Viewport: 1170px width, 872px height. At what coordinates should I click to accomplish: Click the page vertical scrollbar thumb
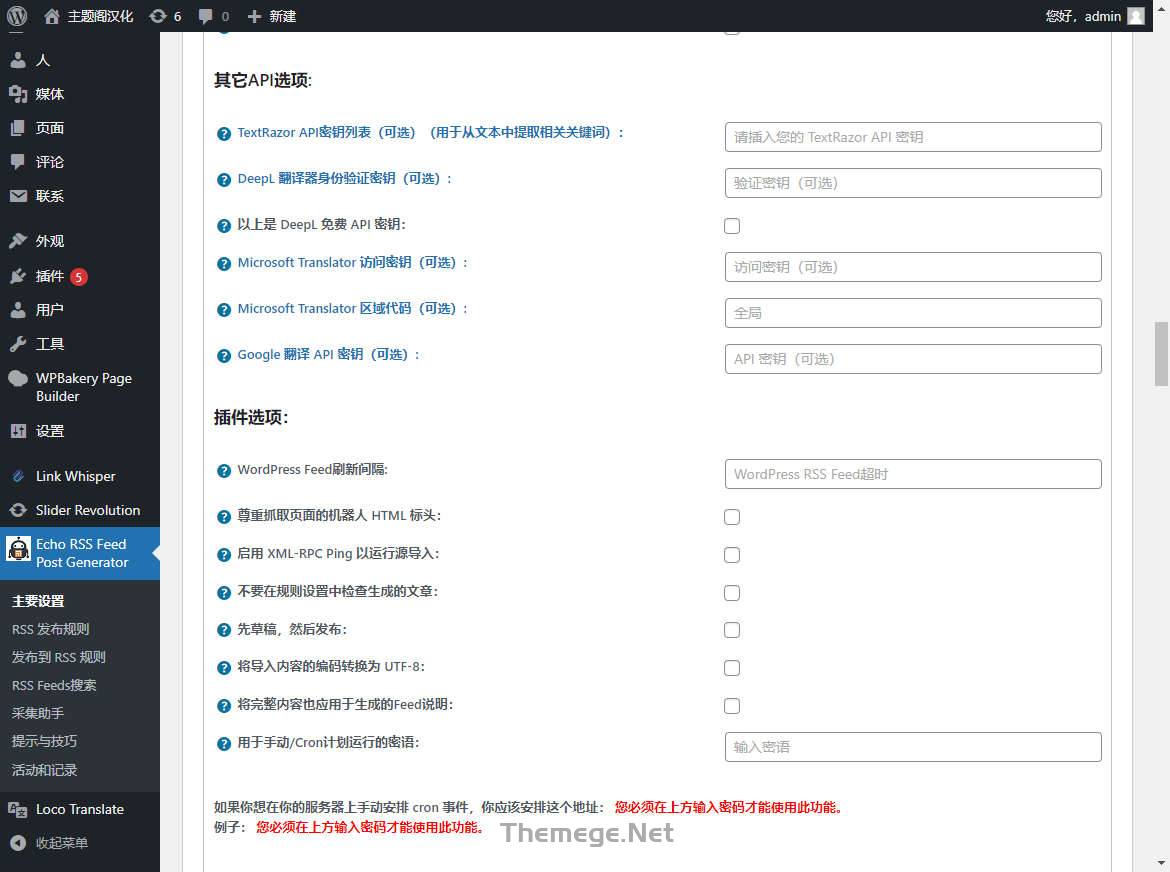[x=1161, y=354]
